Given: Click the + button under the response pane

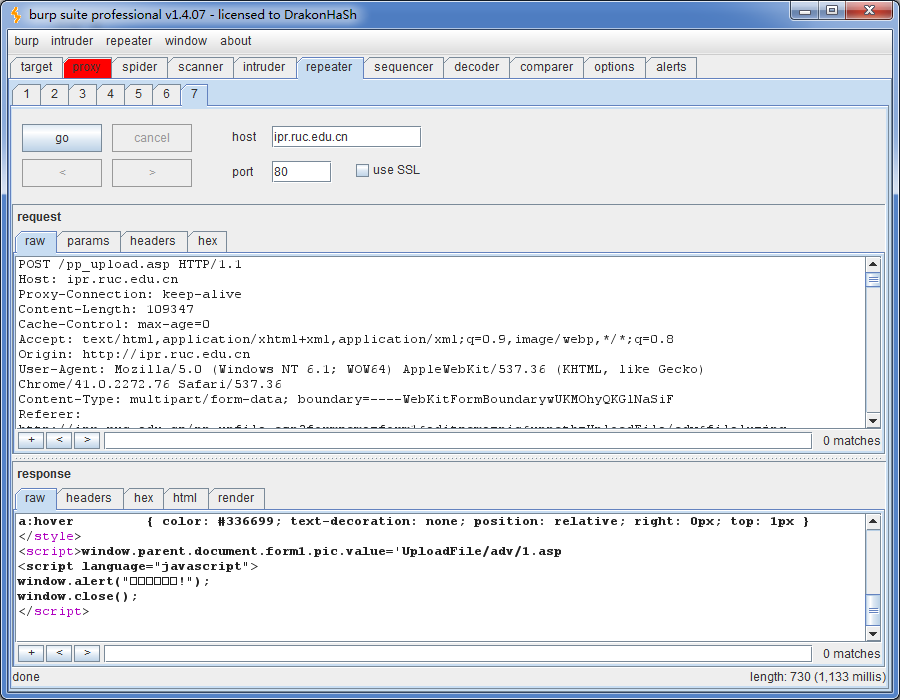Looking at the screenshot, I should (32, 653).
